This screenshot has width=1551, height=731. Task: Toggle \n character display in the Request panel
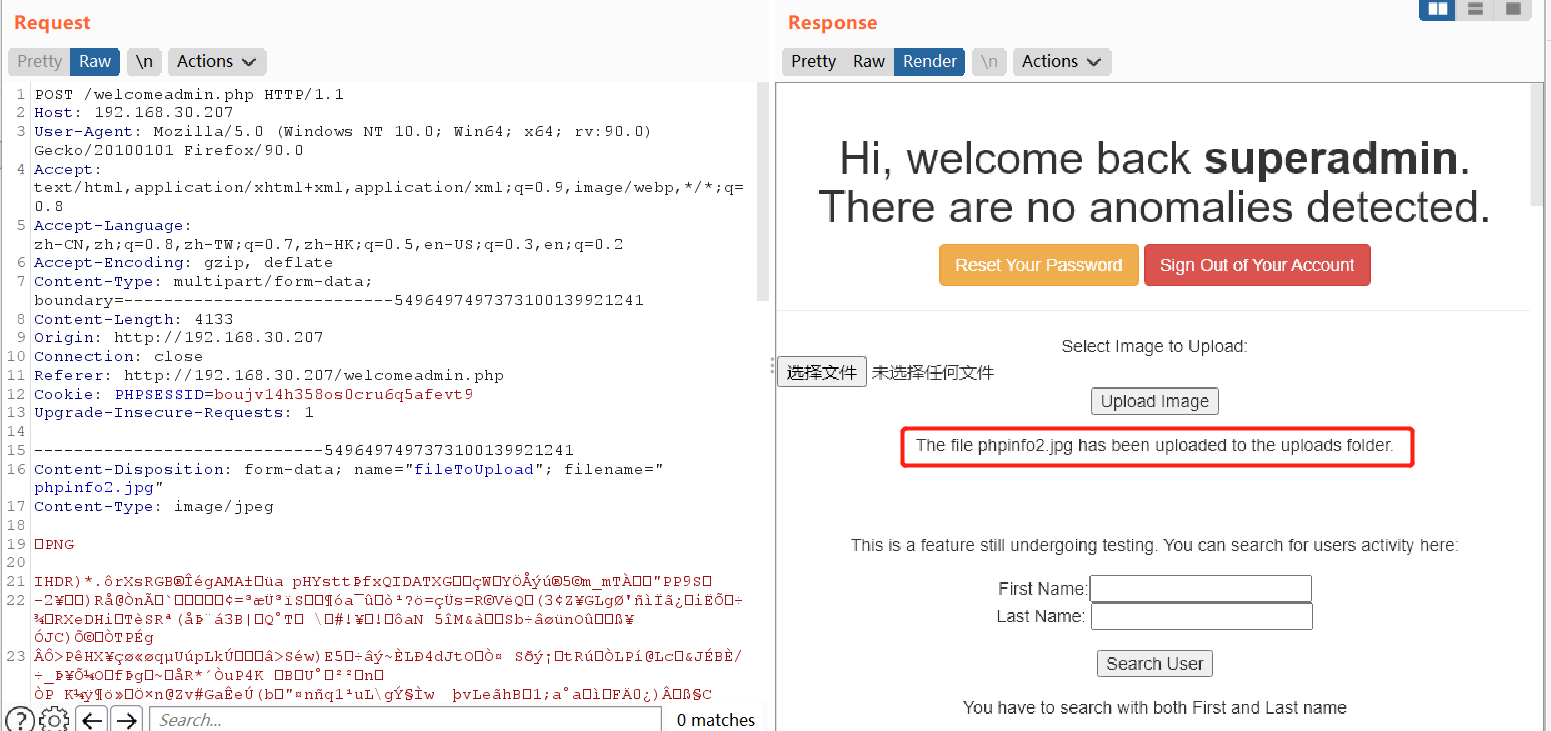click(x=143, y=61)
